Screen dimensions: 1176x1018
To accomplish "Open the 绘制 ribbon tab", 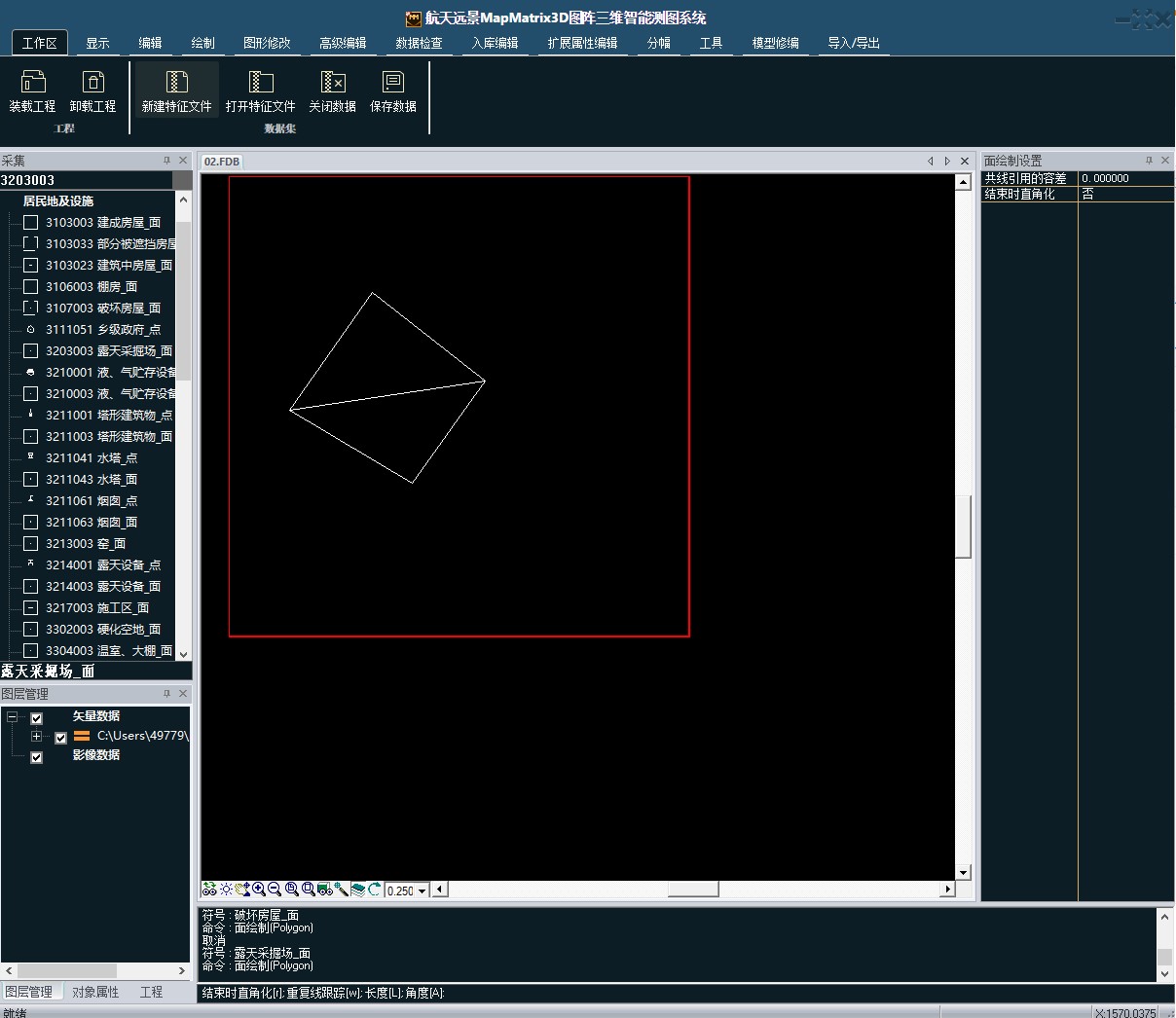I will [x=202, y=43].
